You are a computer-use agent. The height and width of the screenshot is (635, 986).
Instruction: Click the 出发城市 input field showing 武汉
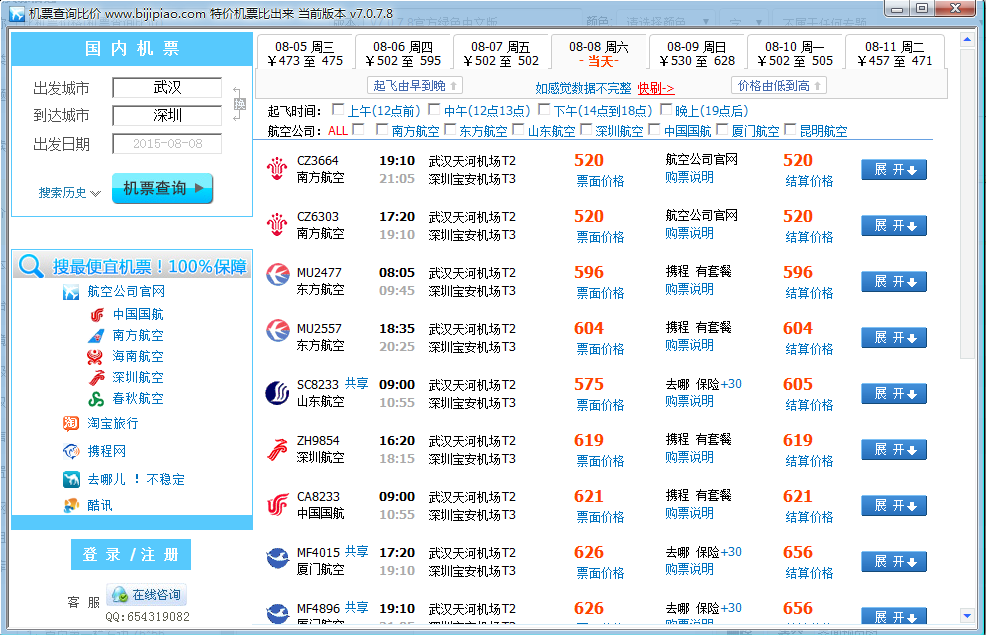[x=167, y=88]
